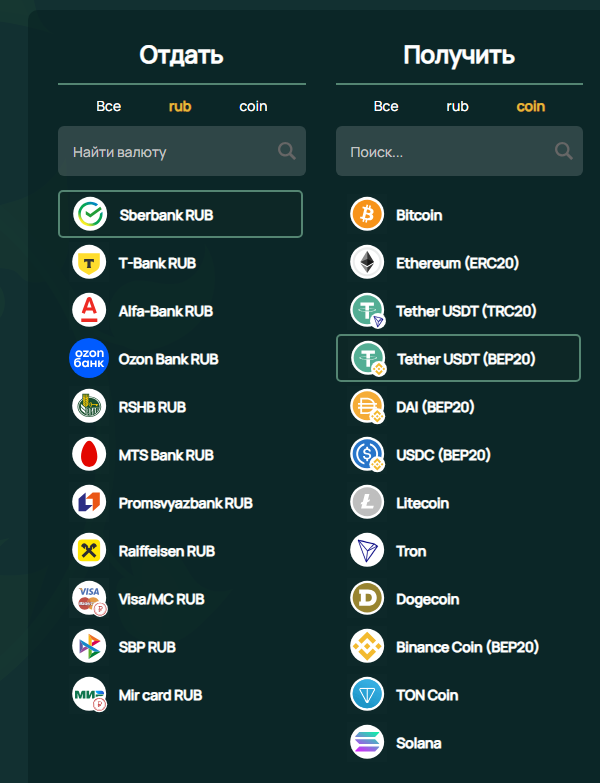Open the 'rub' tab under Получить
Screen dimensions: 600x783
coord(457,106)
